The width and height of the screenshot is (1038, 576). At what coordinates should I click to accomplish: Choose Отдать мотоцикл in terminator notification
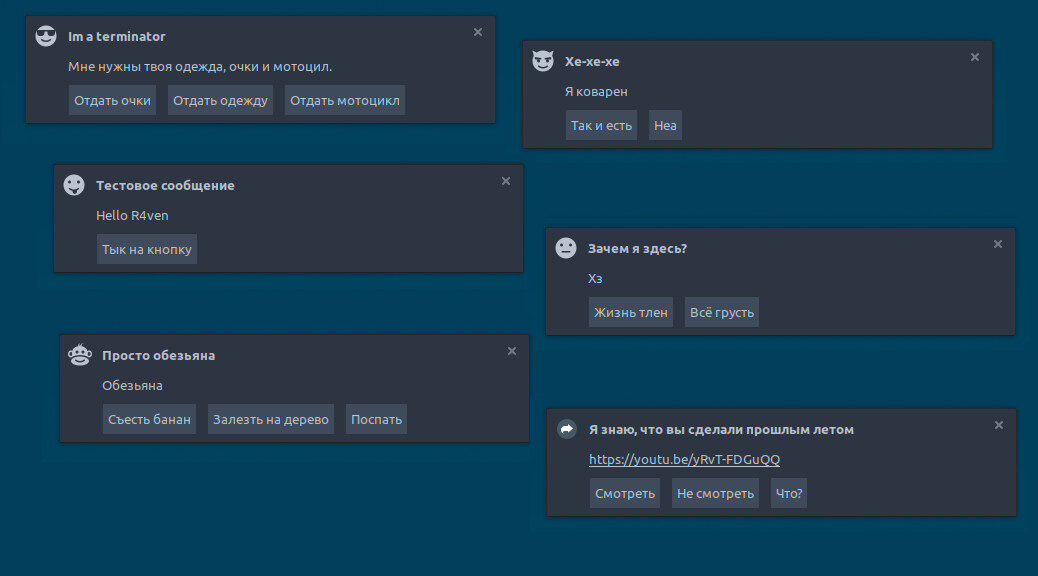[x=345, y=100]
